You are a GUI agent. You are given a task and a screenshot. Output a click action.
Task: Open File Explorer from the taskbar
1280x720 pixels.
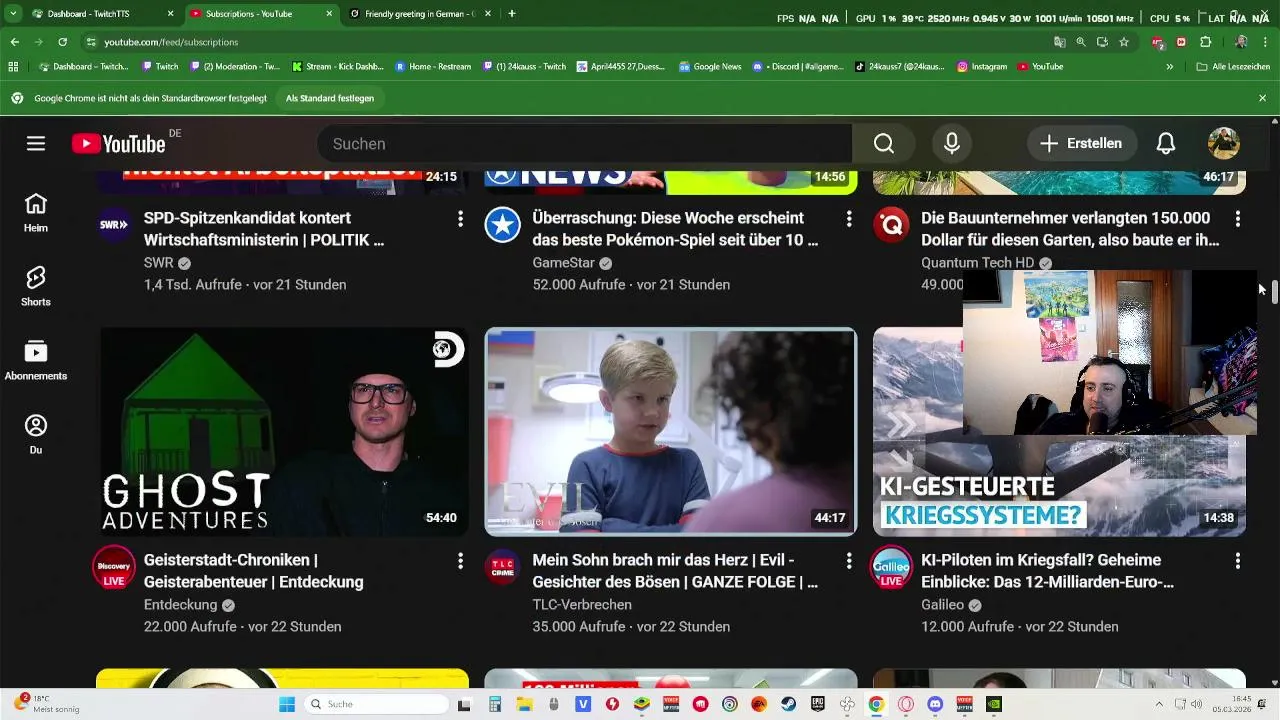(x=525, y=704)
